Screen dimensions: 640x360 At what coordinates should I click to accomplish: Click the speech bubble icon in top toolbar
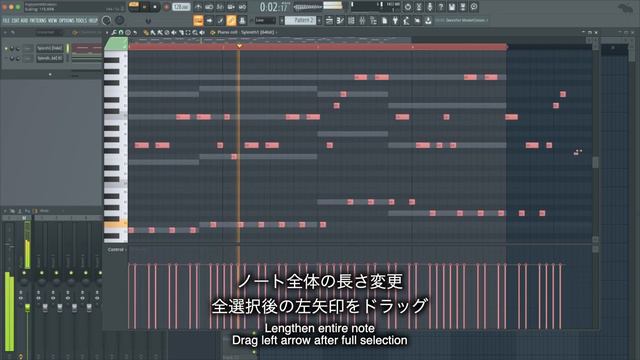[x=473, y=7]
